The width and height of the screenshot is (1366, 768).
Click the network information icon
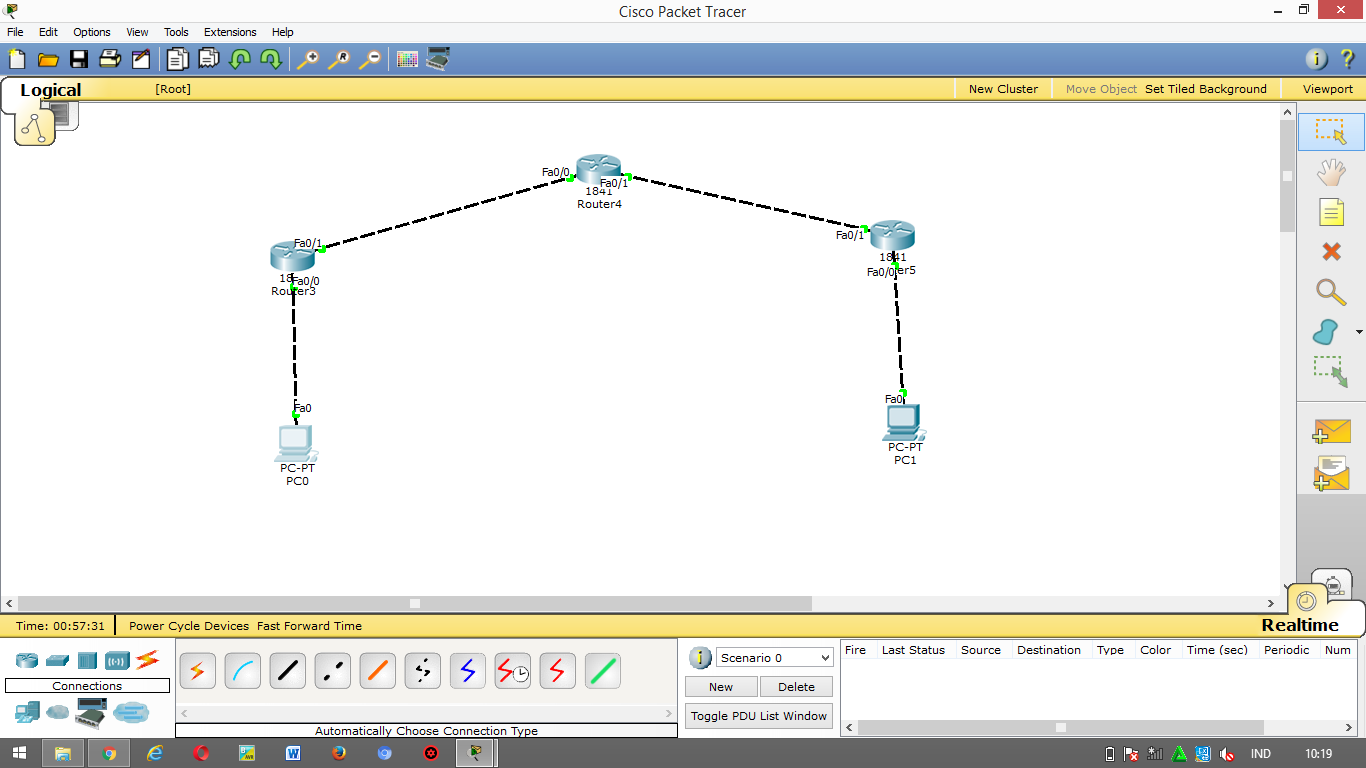(1317, 59)
